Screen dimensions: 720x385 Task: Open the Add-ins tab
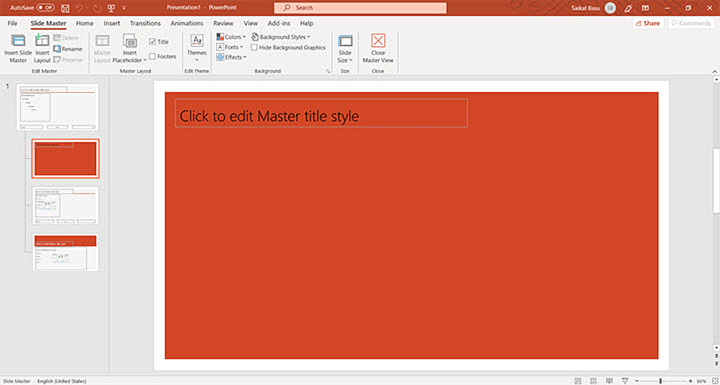pyautogui.click(x=279, y=23)
